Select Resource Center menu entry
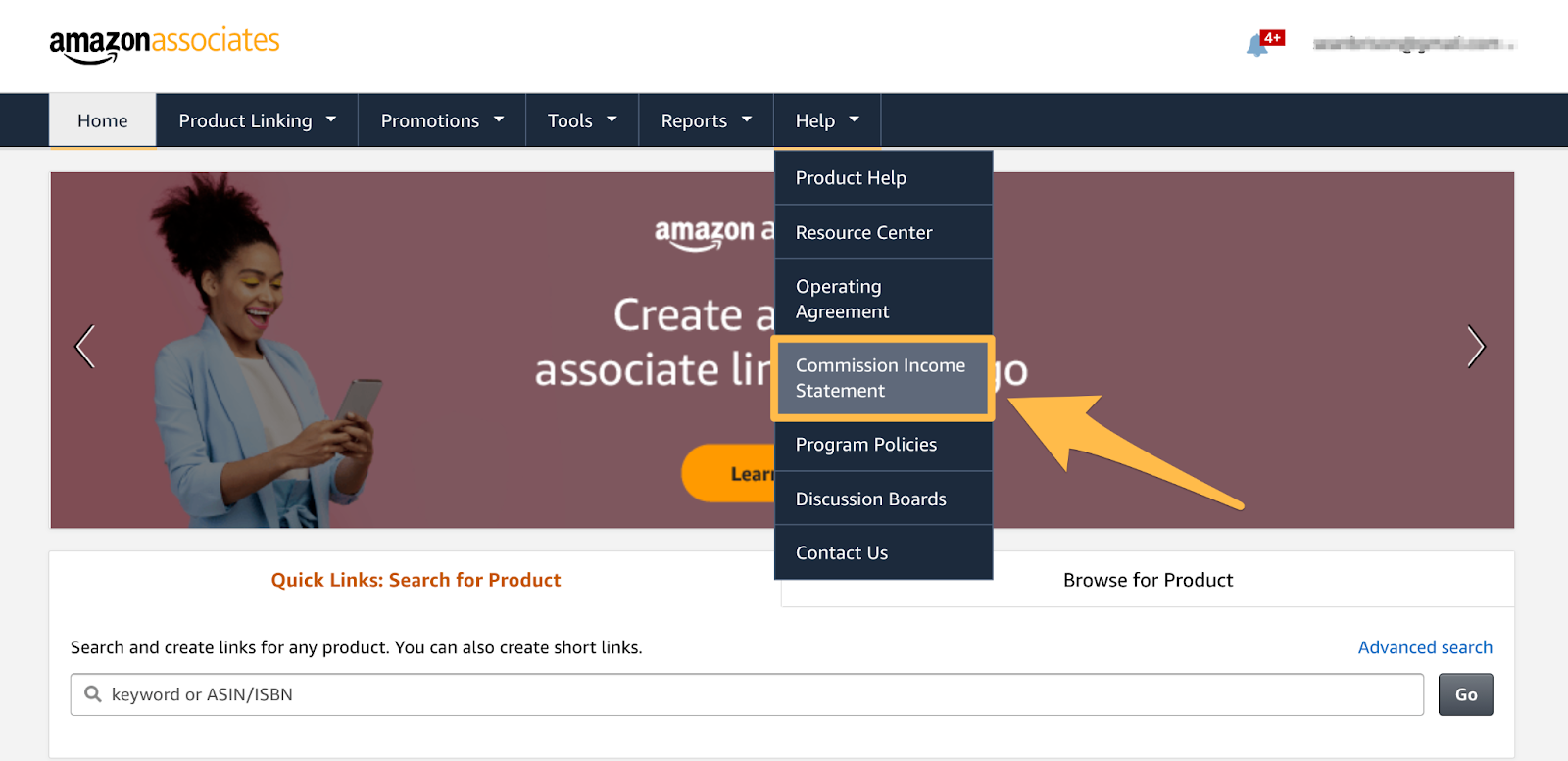The image size is (1568, 761). tap(883, 232)
